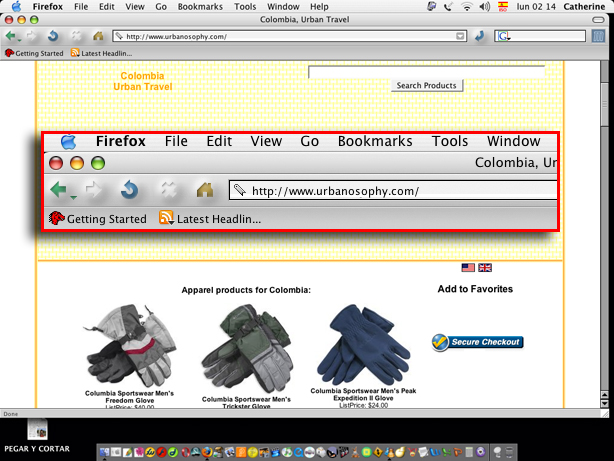Open the PEGAR Y CORTAR desktop file
This screenshot has width=614, height=461.
click(37, 436)
